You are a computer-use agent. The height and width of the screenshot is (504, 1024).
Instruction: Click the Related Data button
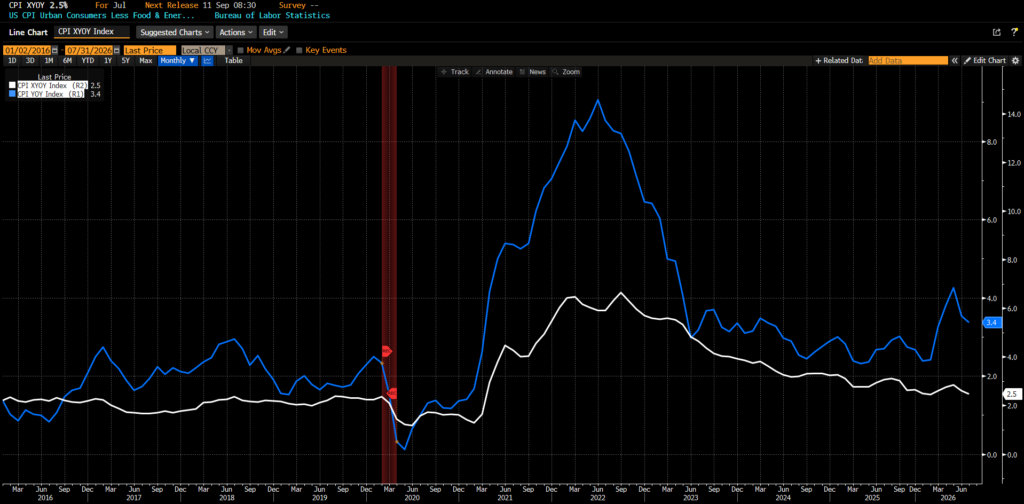[x=839, y=61]
